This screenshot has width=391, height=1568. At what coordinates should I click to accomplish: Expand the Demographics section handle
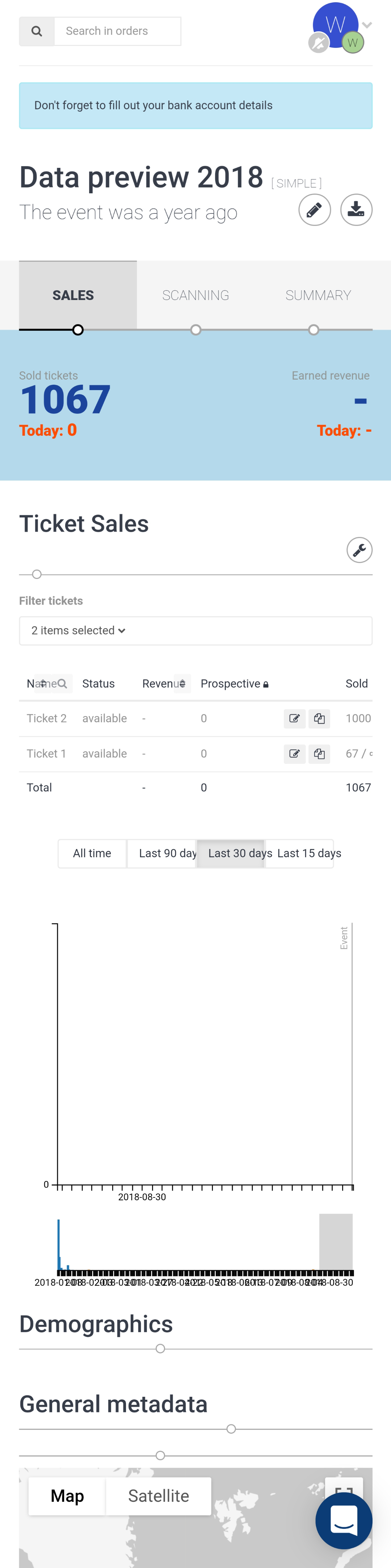point(160,1349)
